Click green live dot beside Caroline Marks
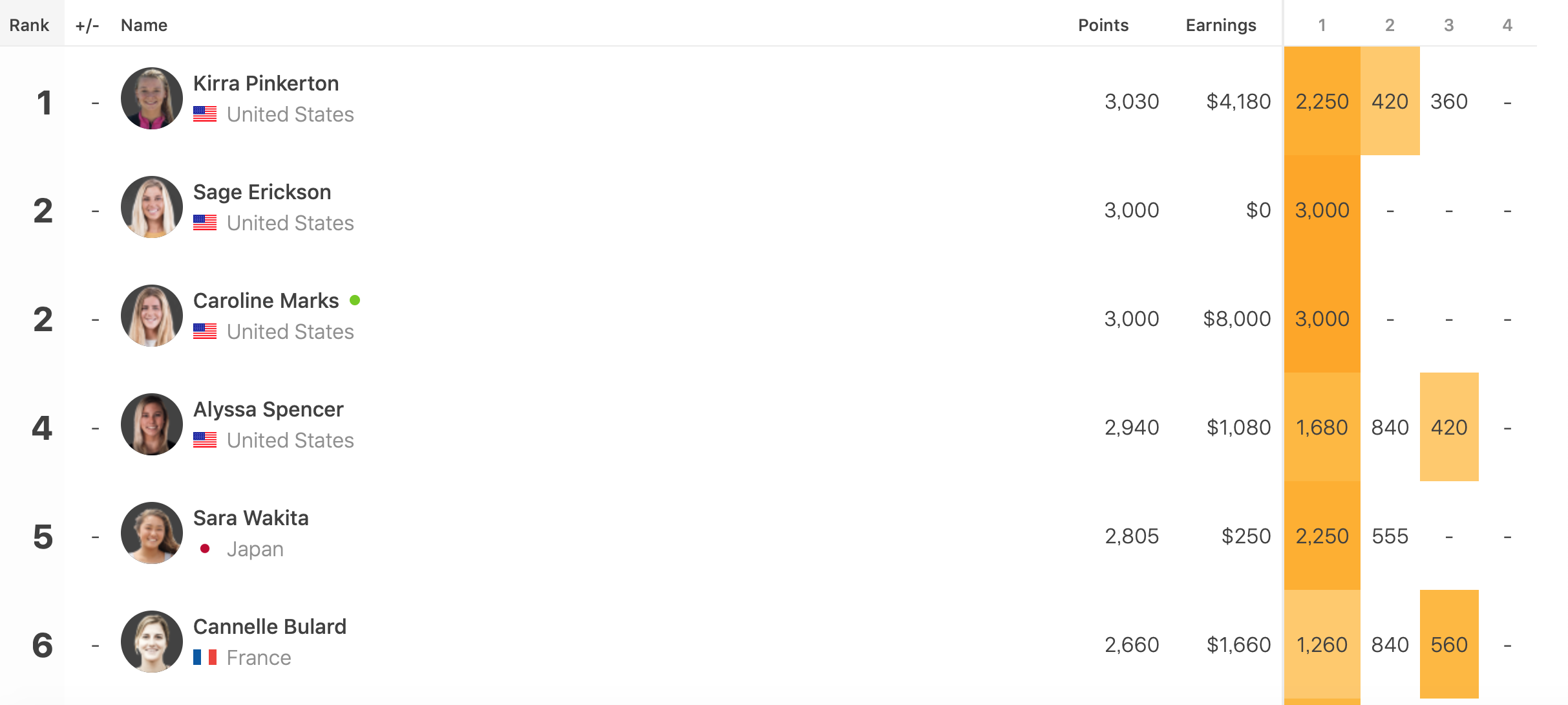This screenshot has width=1568, height=705. (x=355, y=300)
